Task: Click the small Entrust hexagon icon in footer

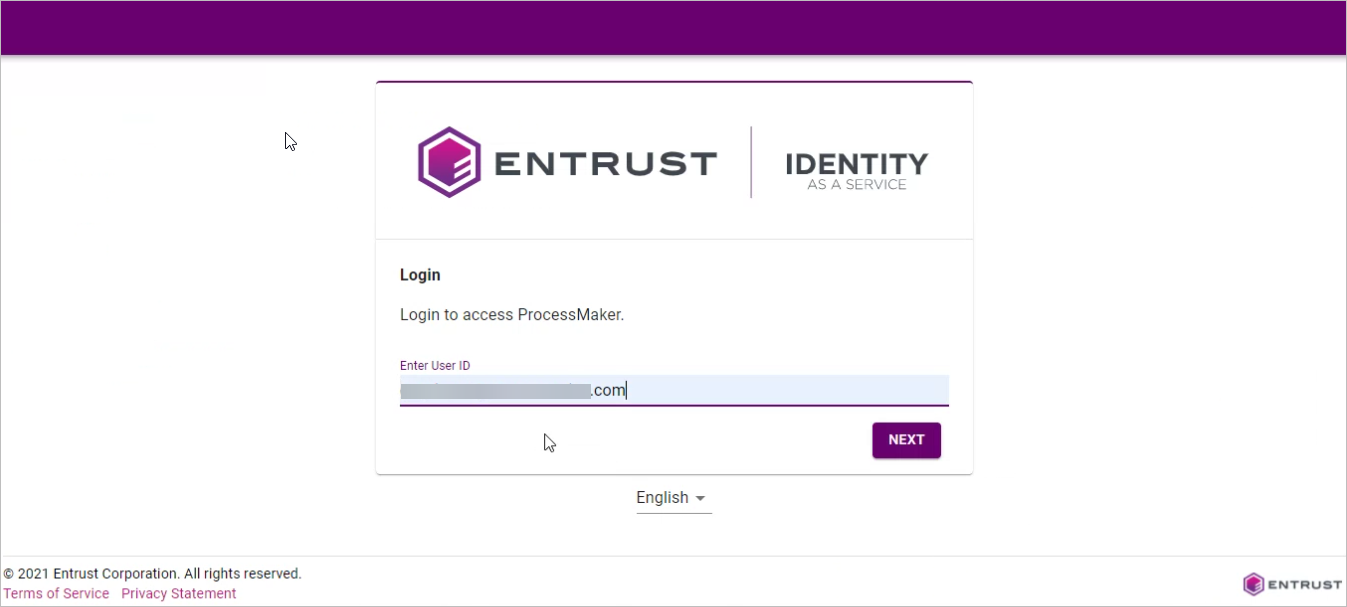Action: coord(1253,584)
